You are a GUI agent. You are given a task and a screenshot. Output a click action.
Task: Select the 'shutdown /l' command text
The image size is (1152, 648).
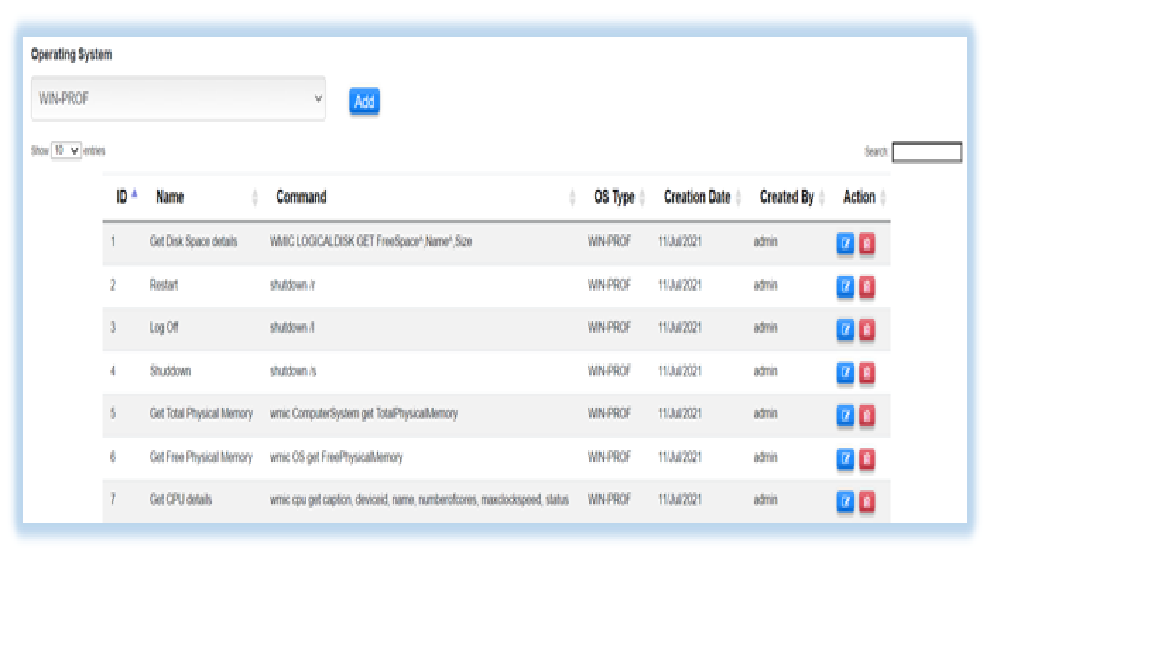tap(292, 328)
